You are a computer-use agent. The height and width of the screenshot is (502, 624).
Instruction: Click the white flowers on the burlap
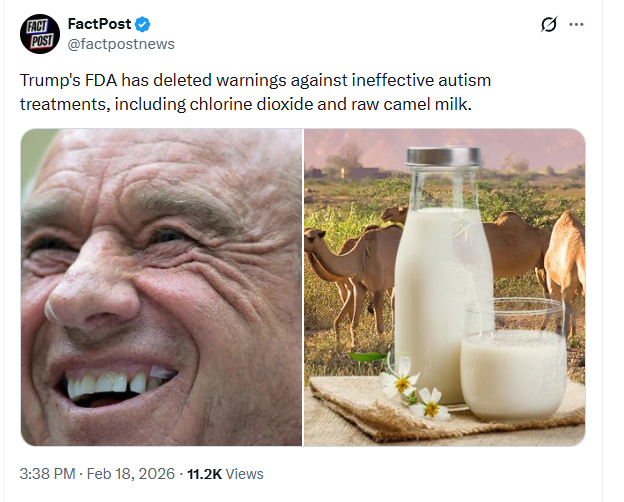click(x=413, y=391)
